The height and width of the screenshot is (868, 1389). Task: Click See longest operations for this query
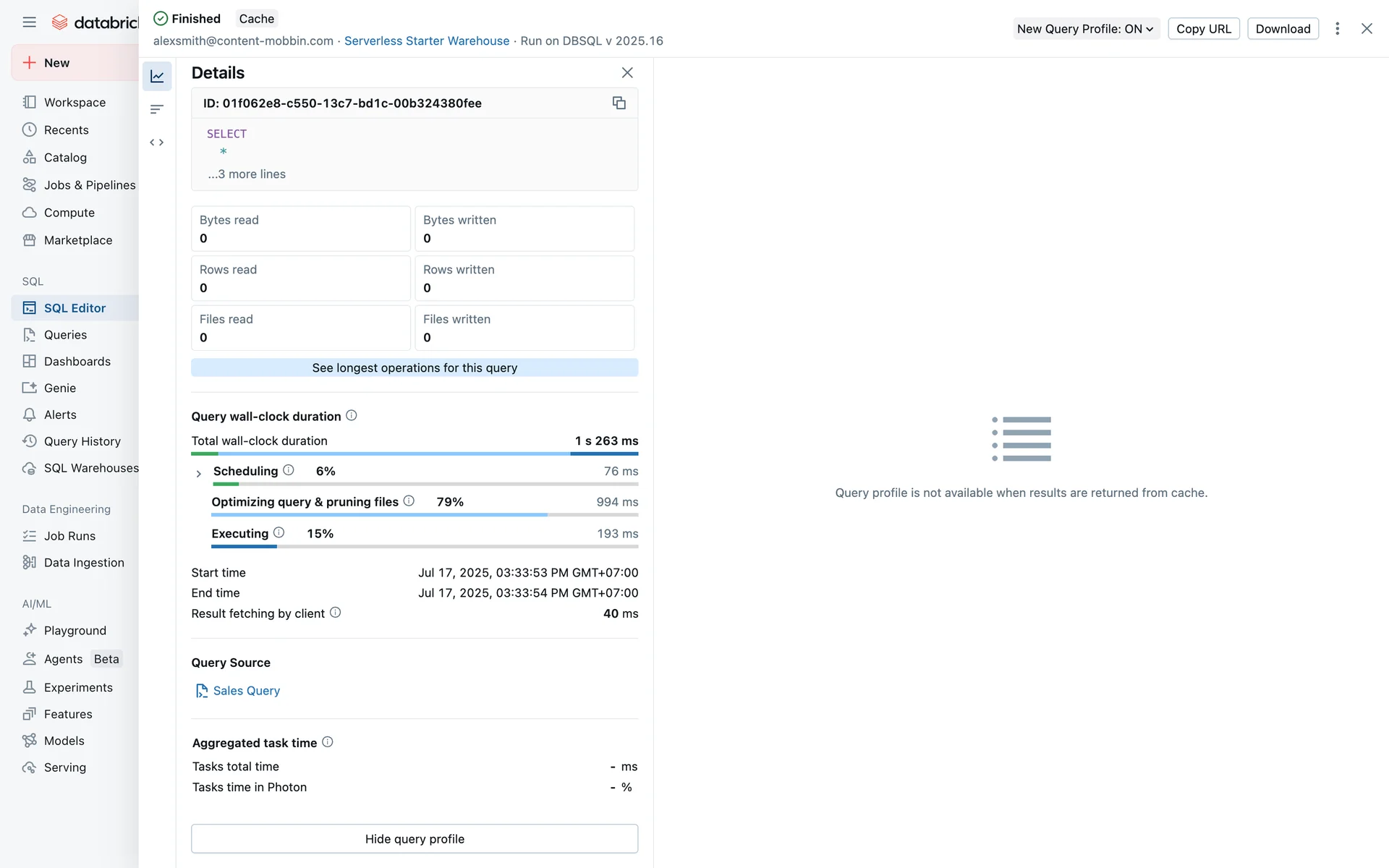(x=415, y=367)
